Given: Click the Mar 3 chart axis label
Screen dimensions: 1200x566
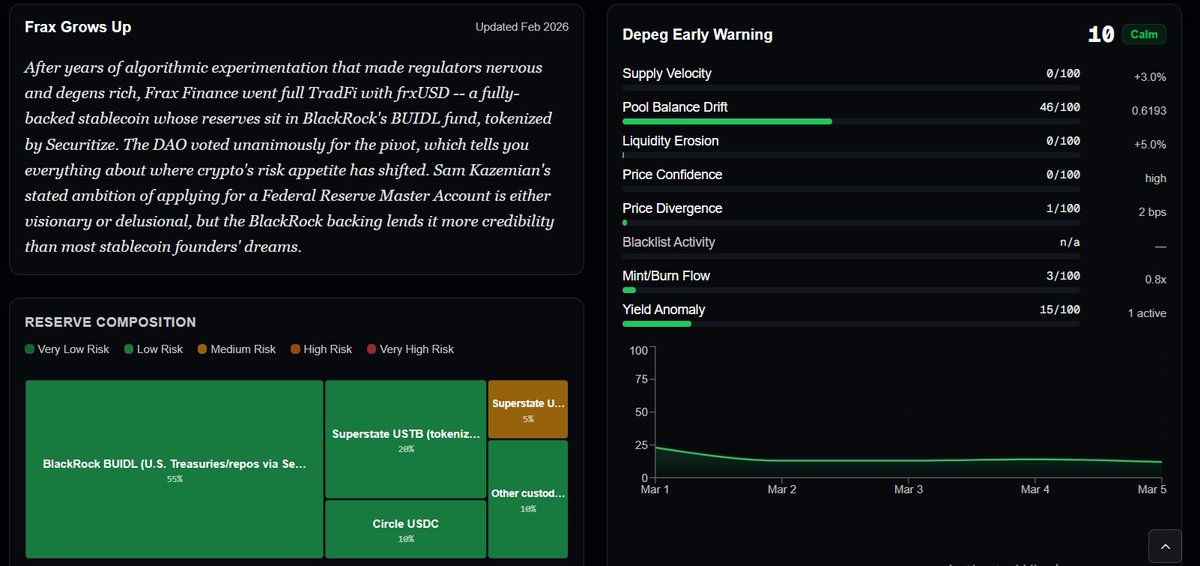Looking at the screenshot, I should tap(908, 489).
